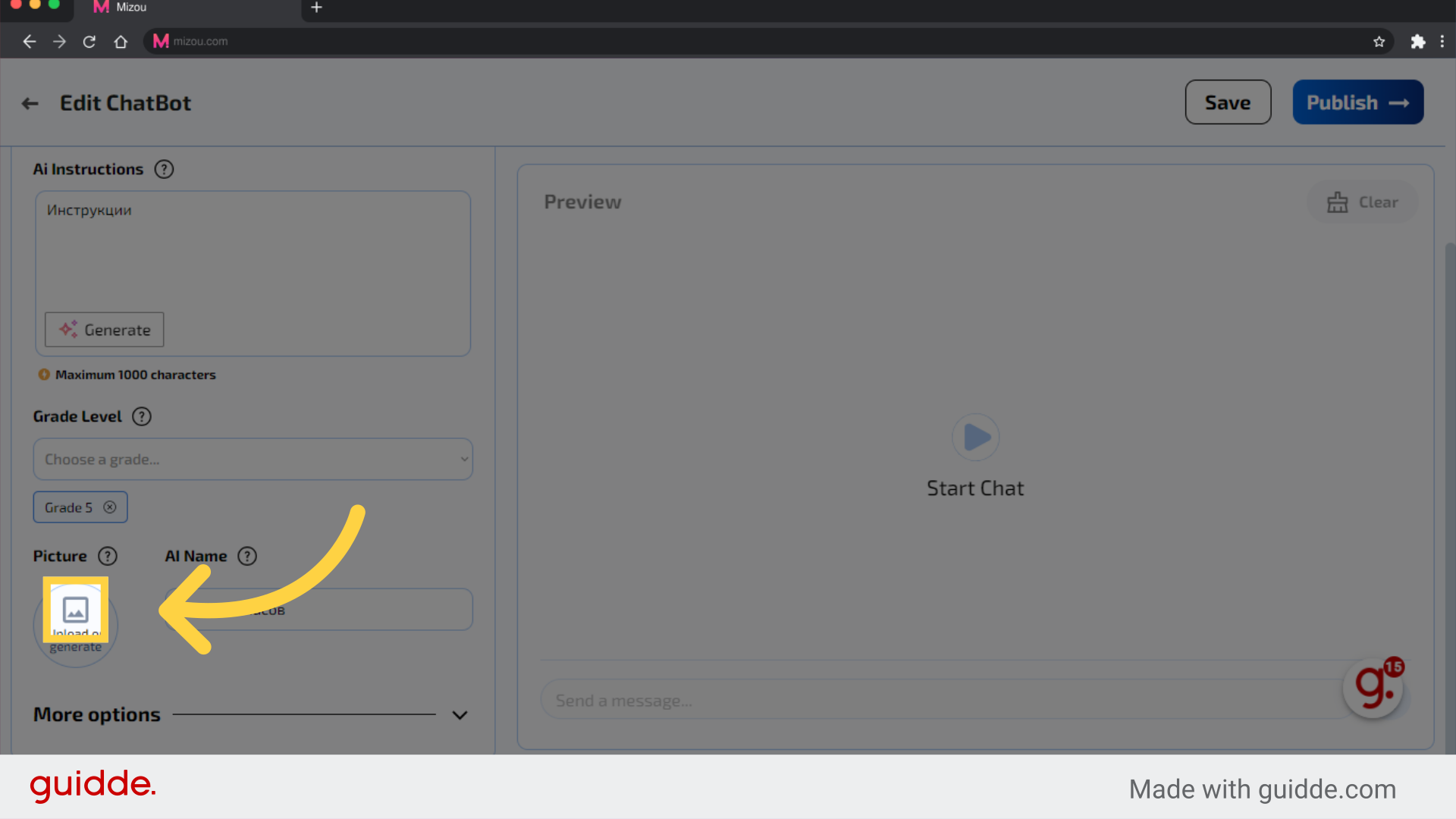Remove the Grade 5 tag

click(110, 507)
